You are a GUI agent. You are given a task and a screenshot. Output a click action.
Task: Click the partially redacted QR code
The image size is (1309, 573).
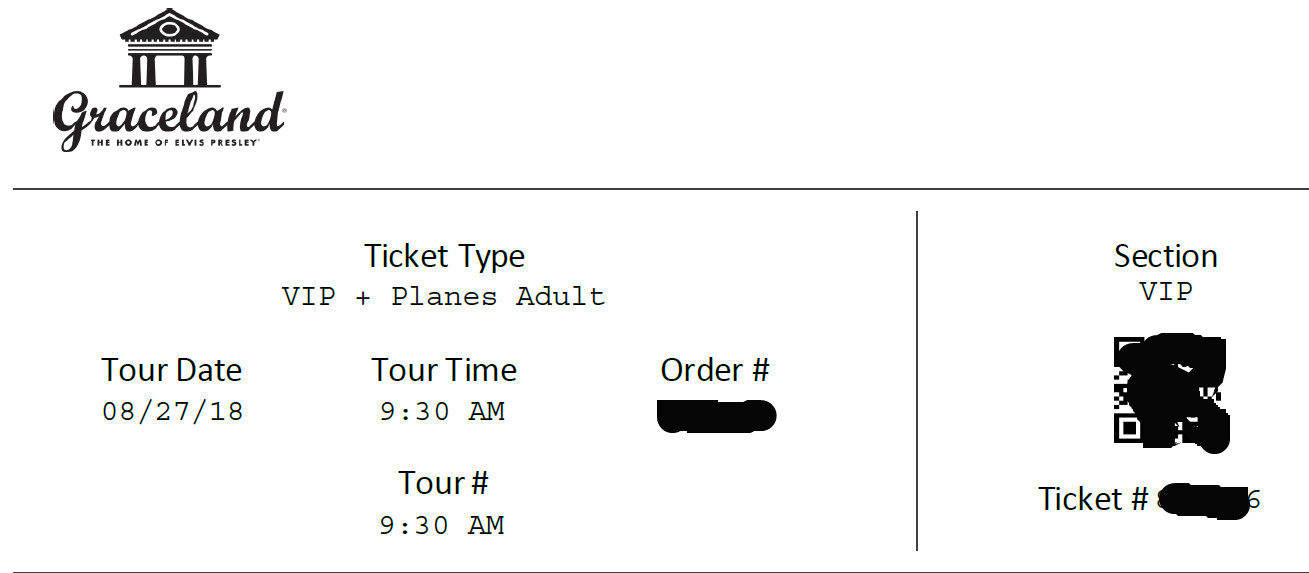click(1170, 391)
